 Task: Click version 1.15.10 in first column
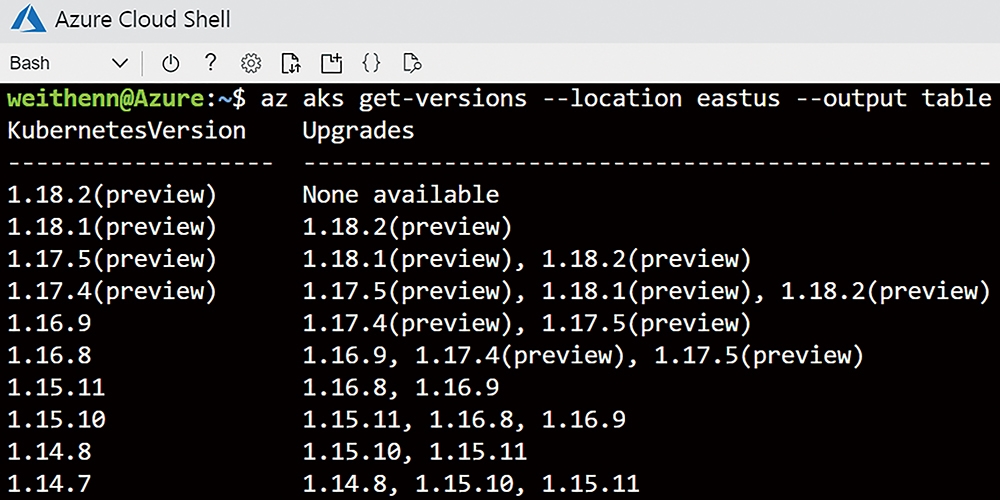(56, 419)
